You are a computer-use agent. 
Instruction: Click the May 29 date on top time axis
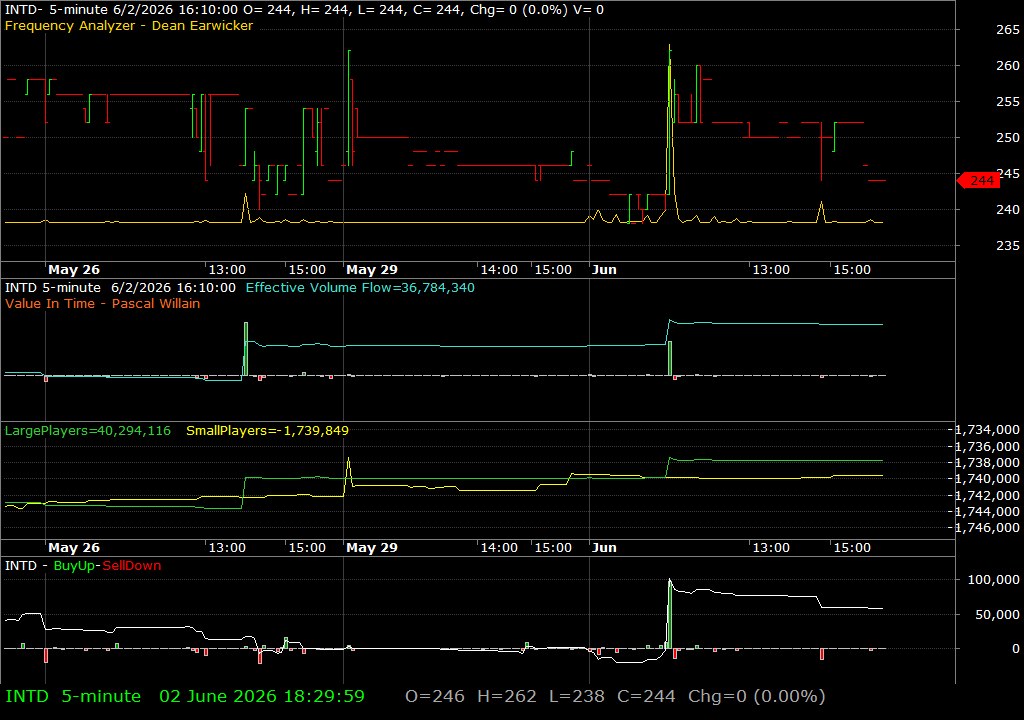(x=372, y=270)
